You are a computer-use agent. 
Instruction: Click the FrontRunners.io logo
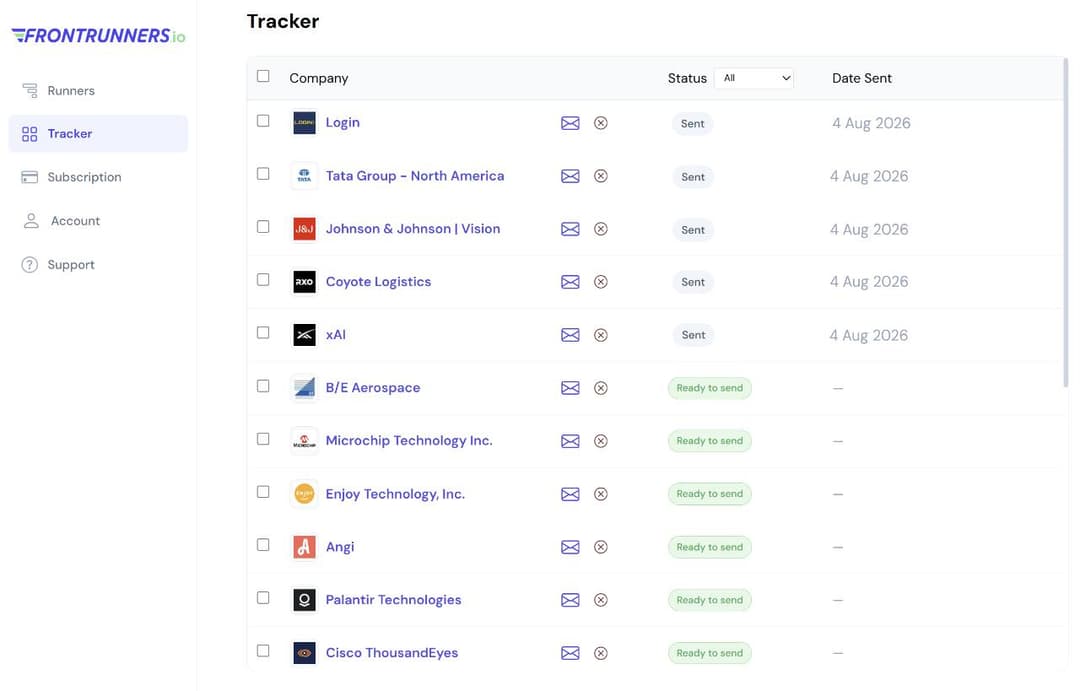pyautogui.click(x=98, y=36)
